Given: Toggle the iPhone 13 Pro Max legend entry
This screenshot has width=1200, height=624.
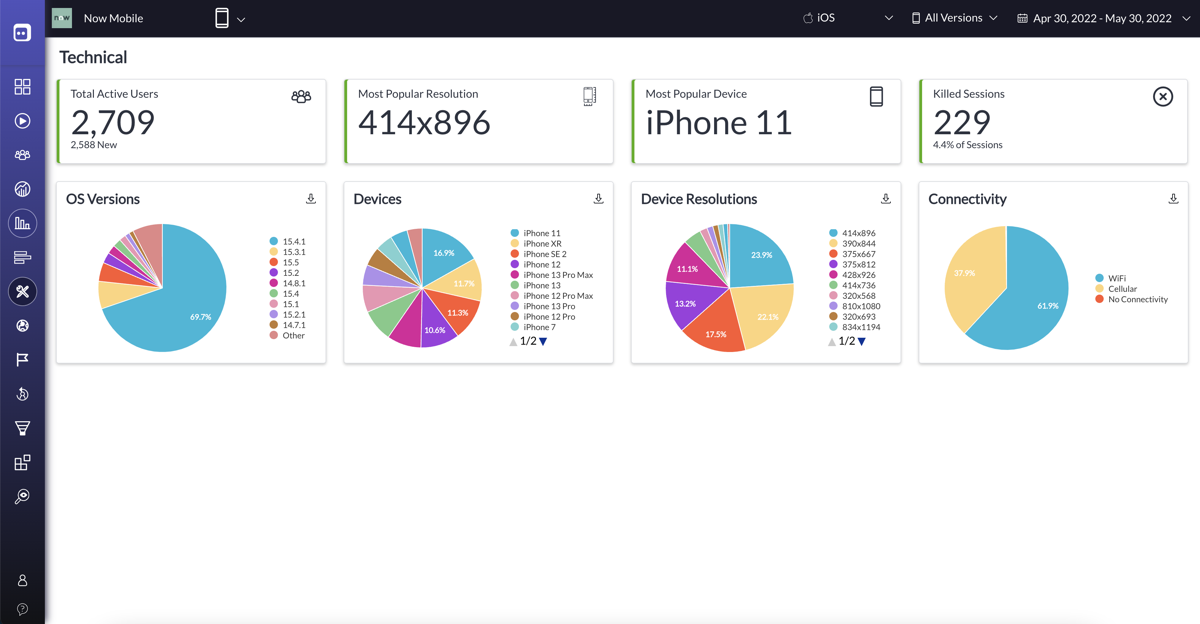Looking at the screenshot, I should coord(552,275).
